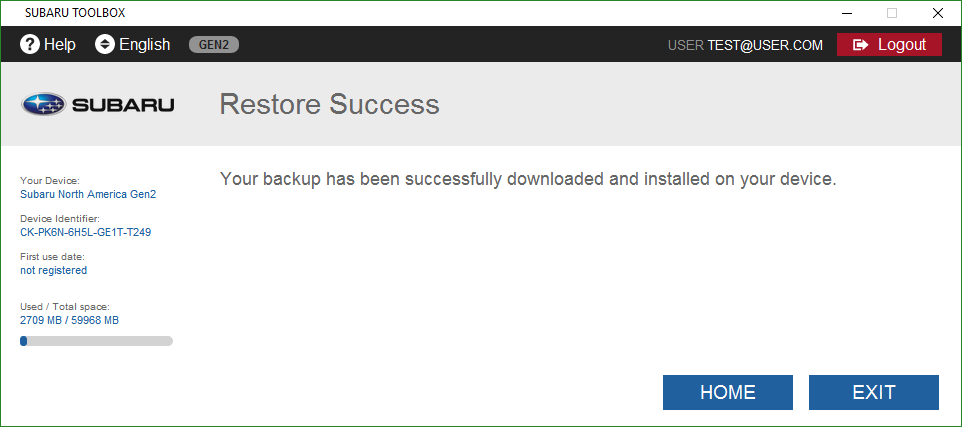Click the SUBARU wordmark text
The height and width of the screenshot is (427, 962).
[x=123, y=105]
